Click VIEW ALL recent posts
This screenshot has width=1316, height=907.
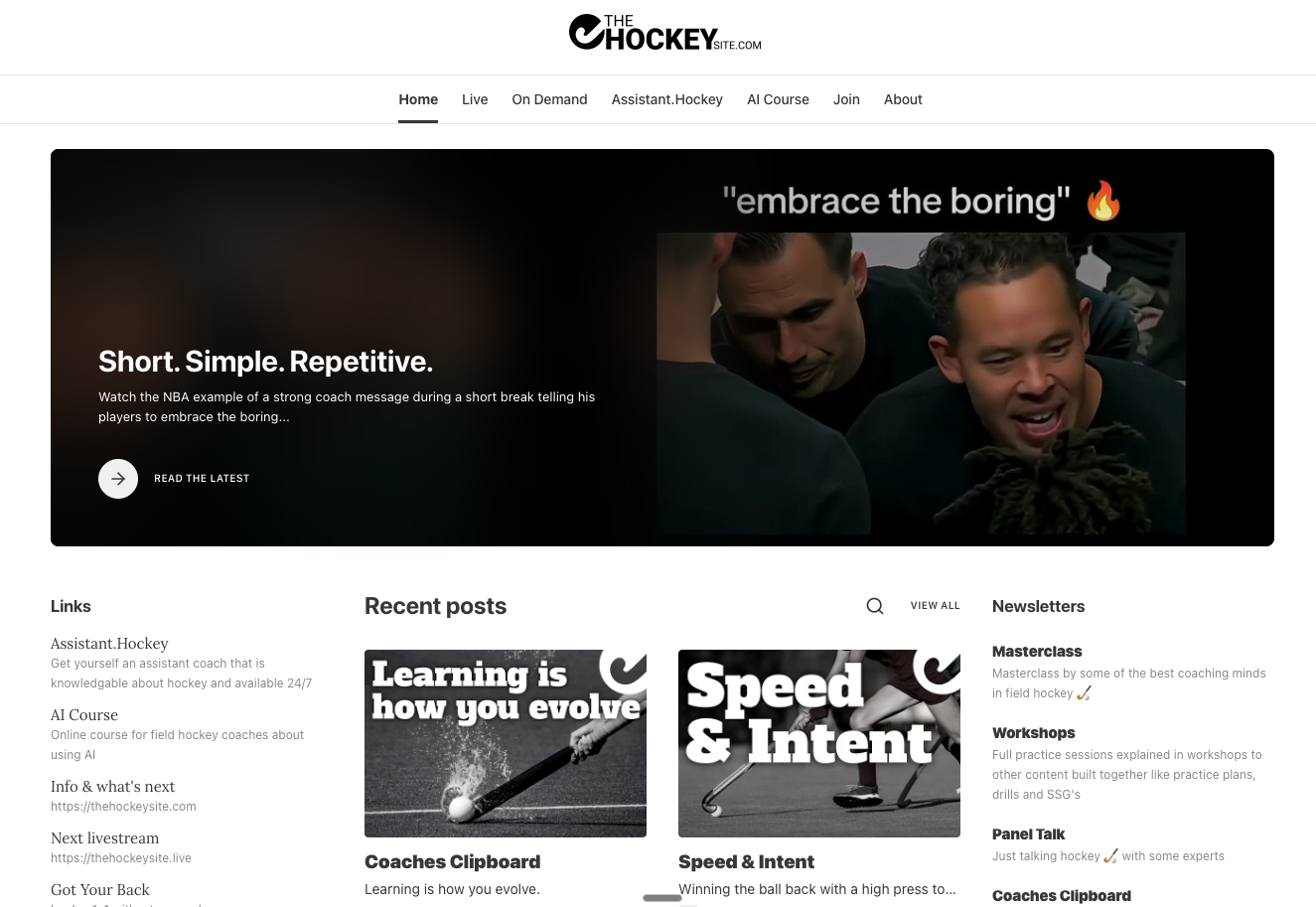(x=936, y=606)
